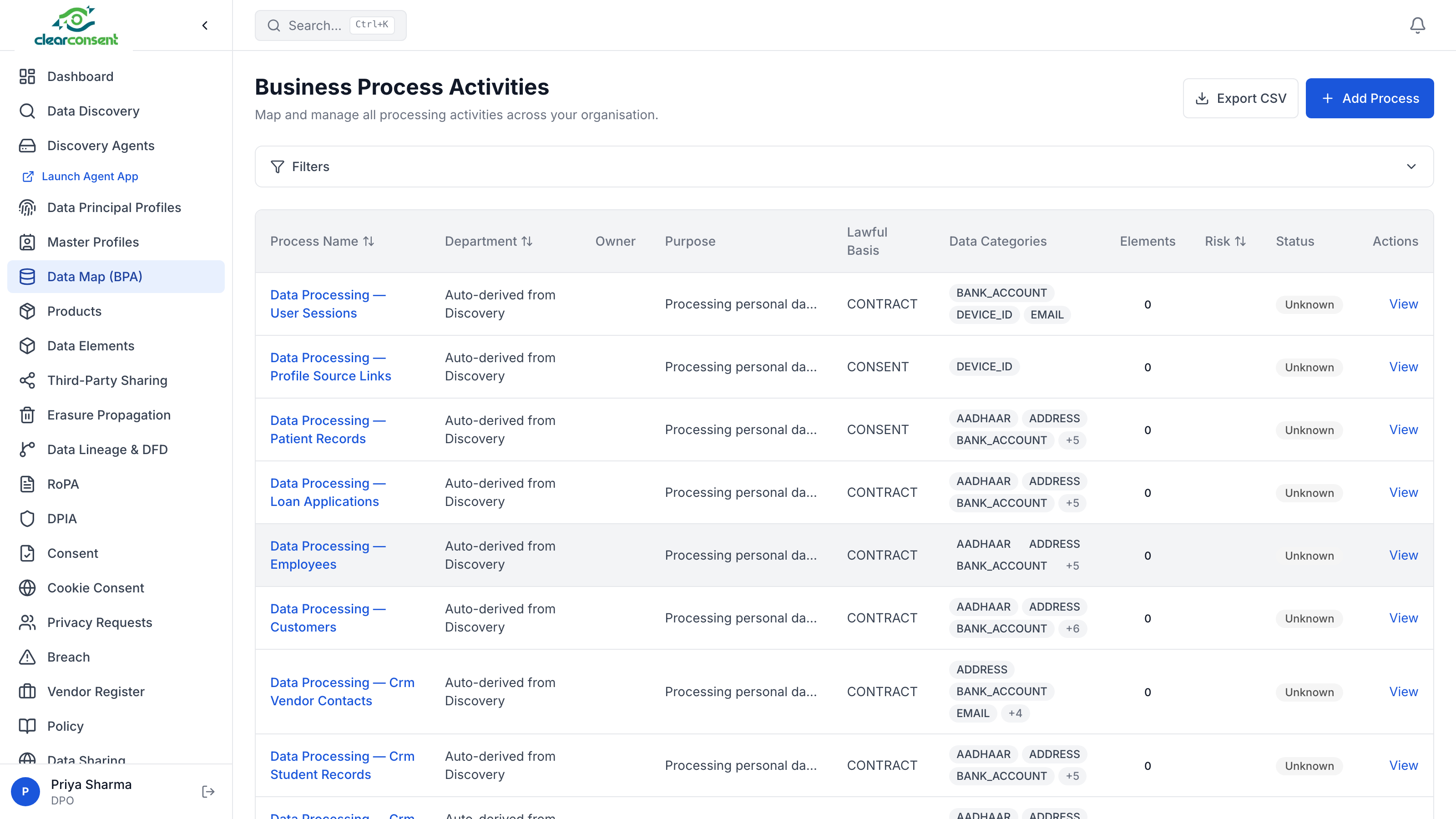Sort table by Risk column
This screenshot has width=1456, height=819.
[1225, 241]
